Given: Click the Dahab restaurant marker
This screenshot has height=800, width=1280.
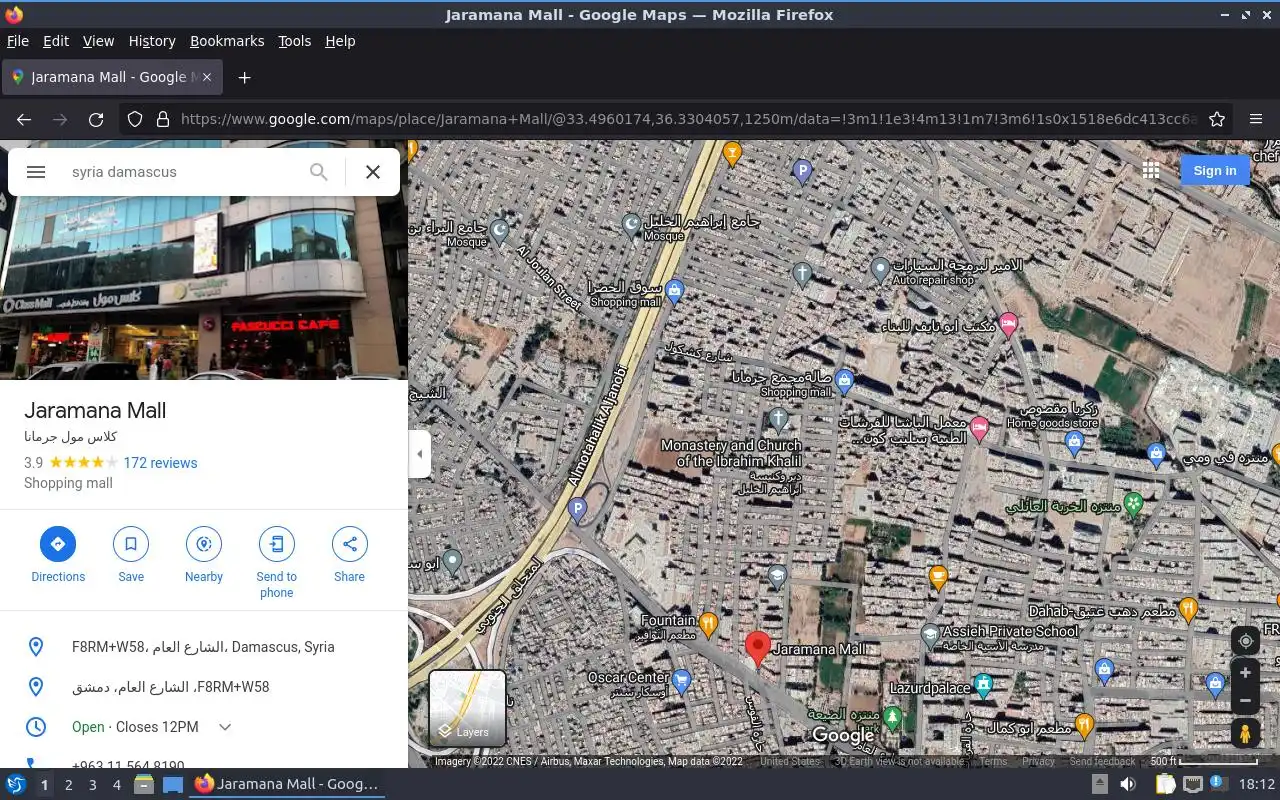Looking at the screenshot, I should 1188,607.
